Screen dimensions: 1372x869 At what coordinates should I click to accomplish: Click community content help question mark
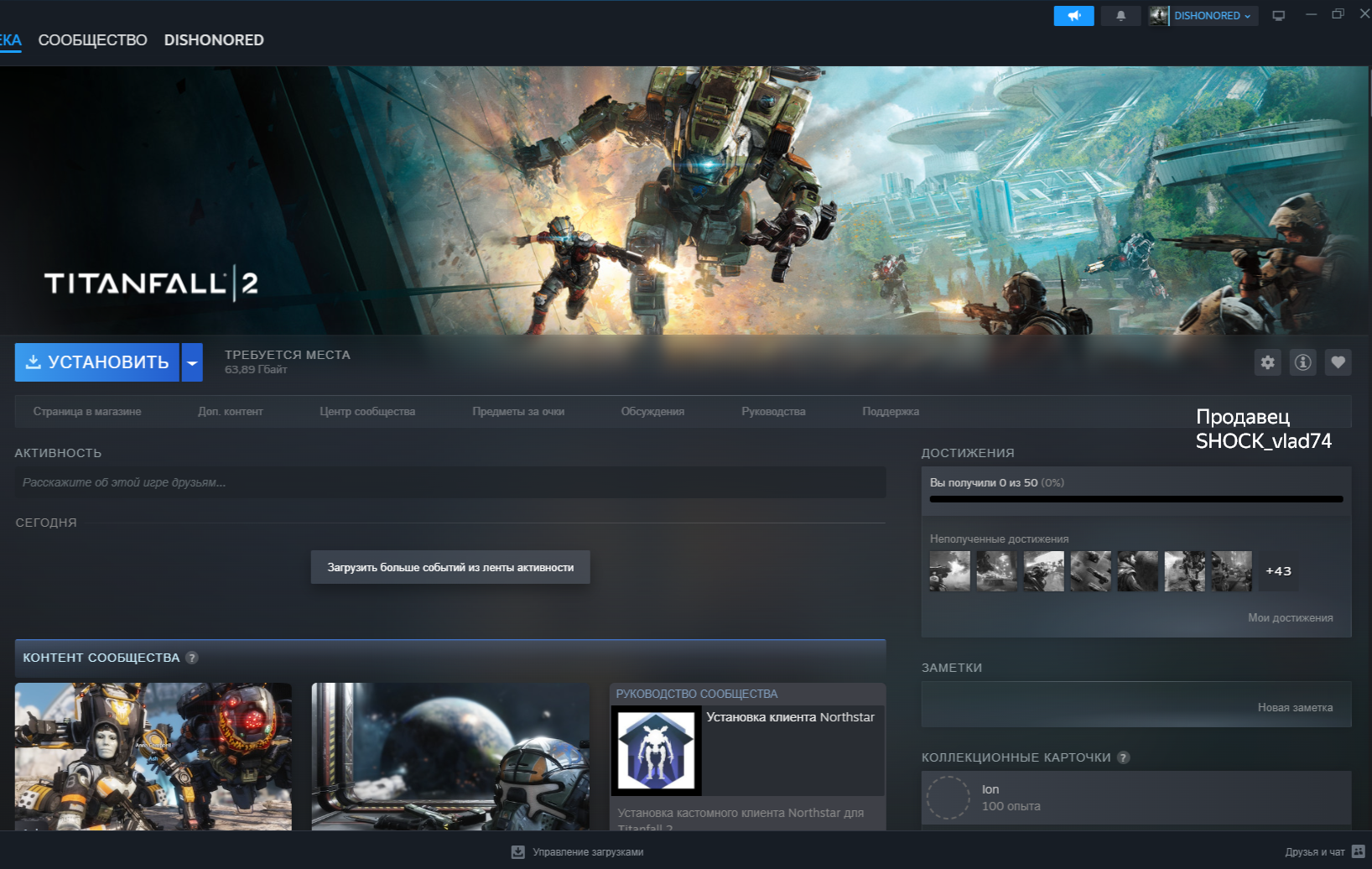point(192,658)
